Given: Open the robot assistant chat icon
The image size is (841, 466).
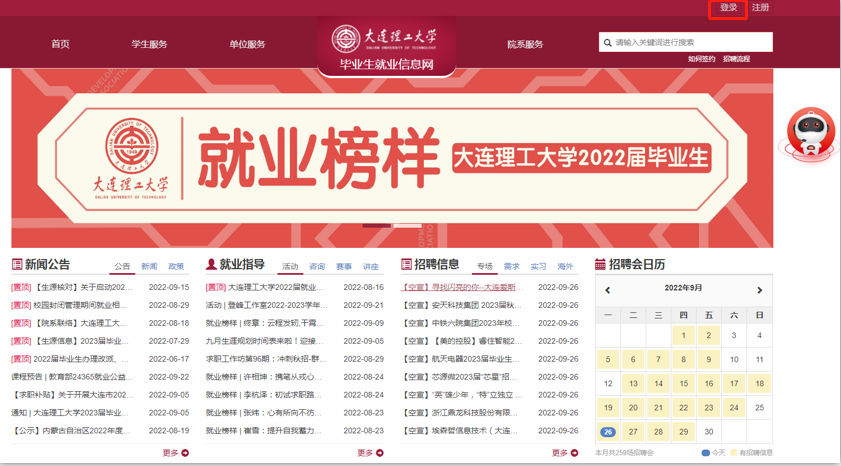Looking at the screenshot, I should click(x=809, y=133).
